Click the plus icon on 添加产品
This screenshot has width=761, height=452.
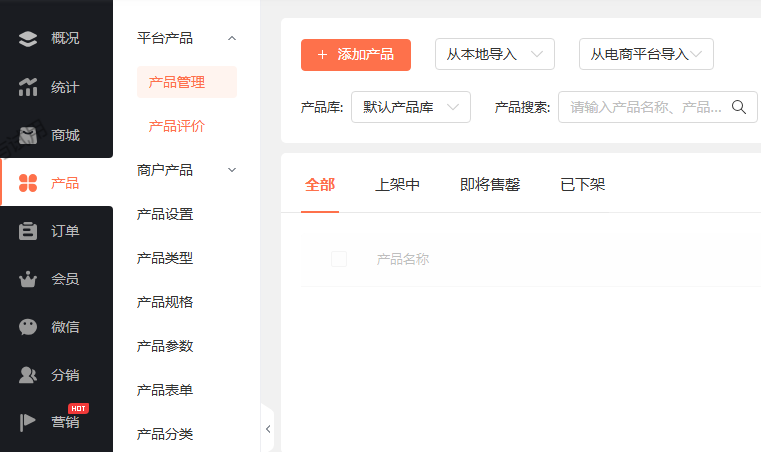point(322,55)
